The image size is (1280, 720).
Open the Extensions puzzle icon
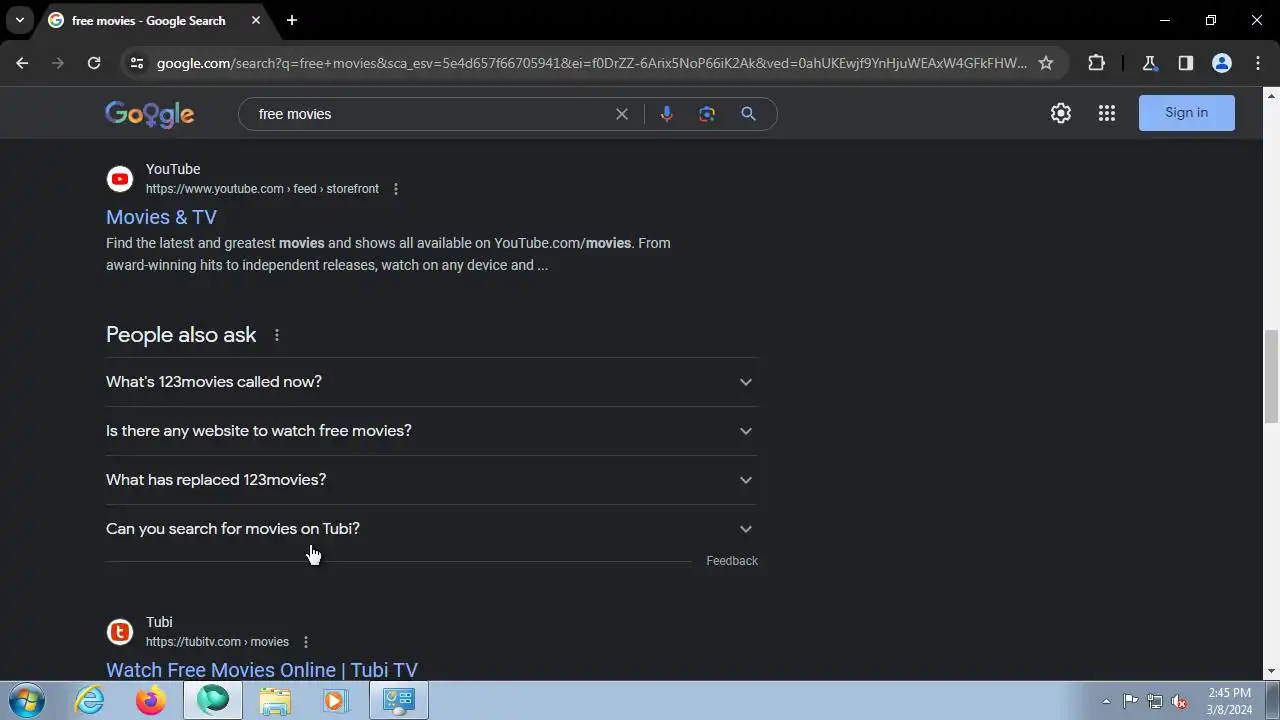click(1097, 63)
